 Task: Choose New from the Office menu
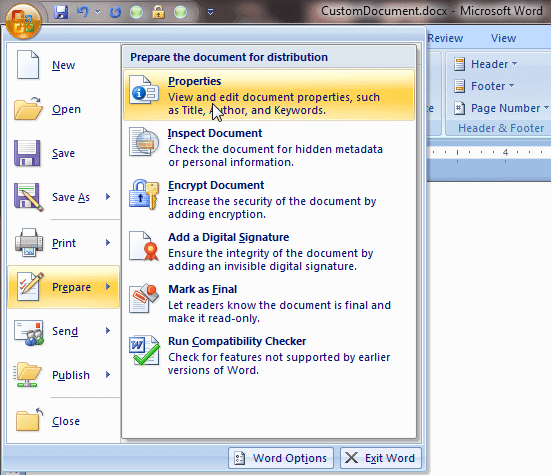[x=63, y=65]
